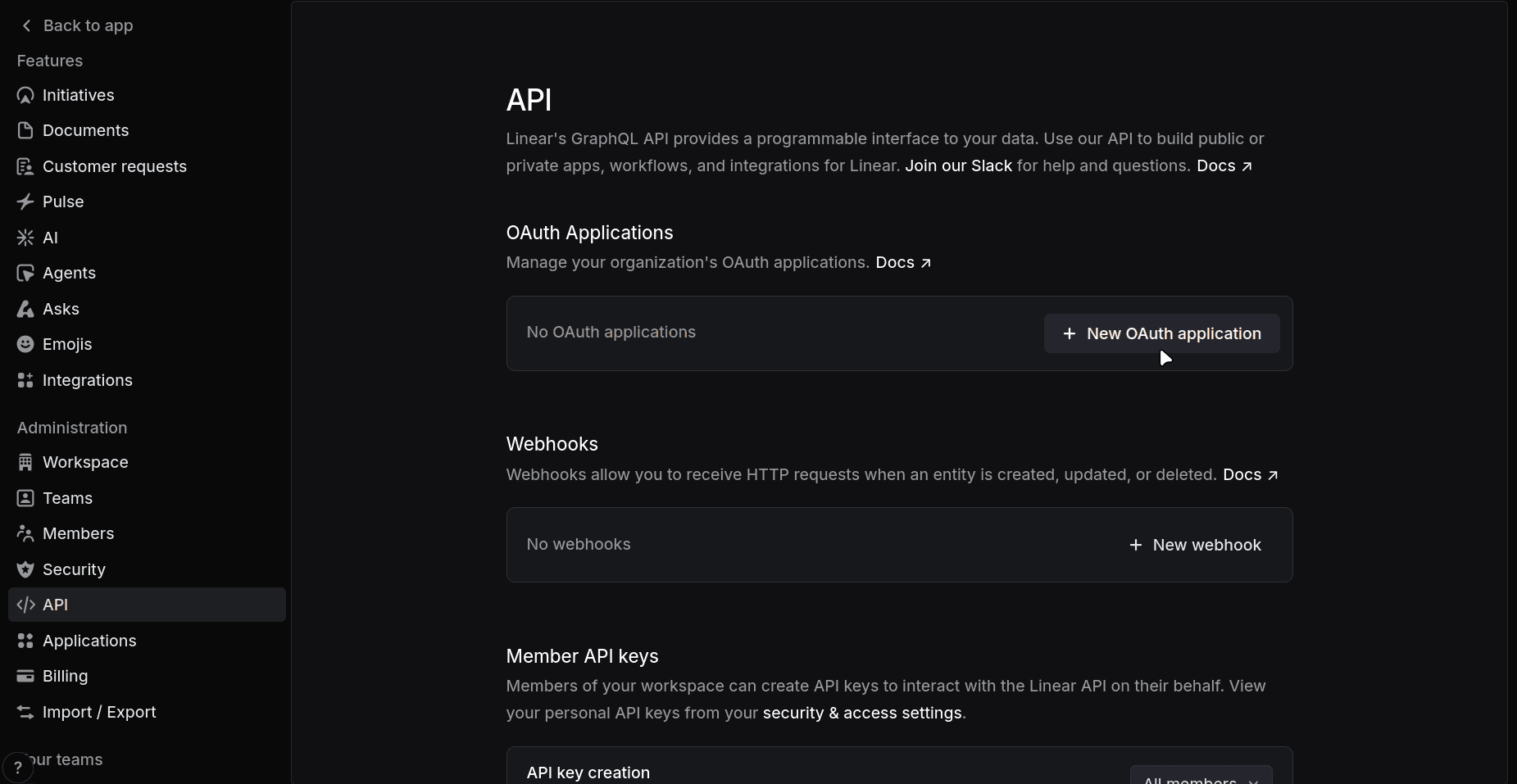This screenshot has width=1517, height=784.
Task: Click the Members people icon
Action: coord(25,533)
